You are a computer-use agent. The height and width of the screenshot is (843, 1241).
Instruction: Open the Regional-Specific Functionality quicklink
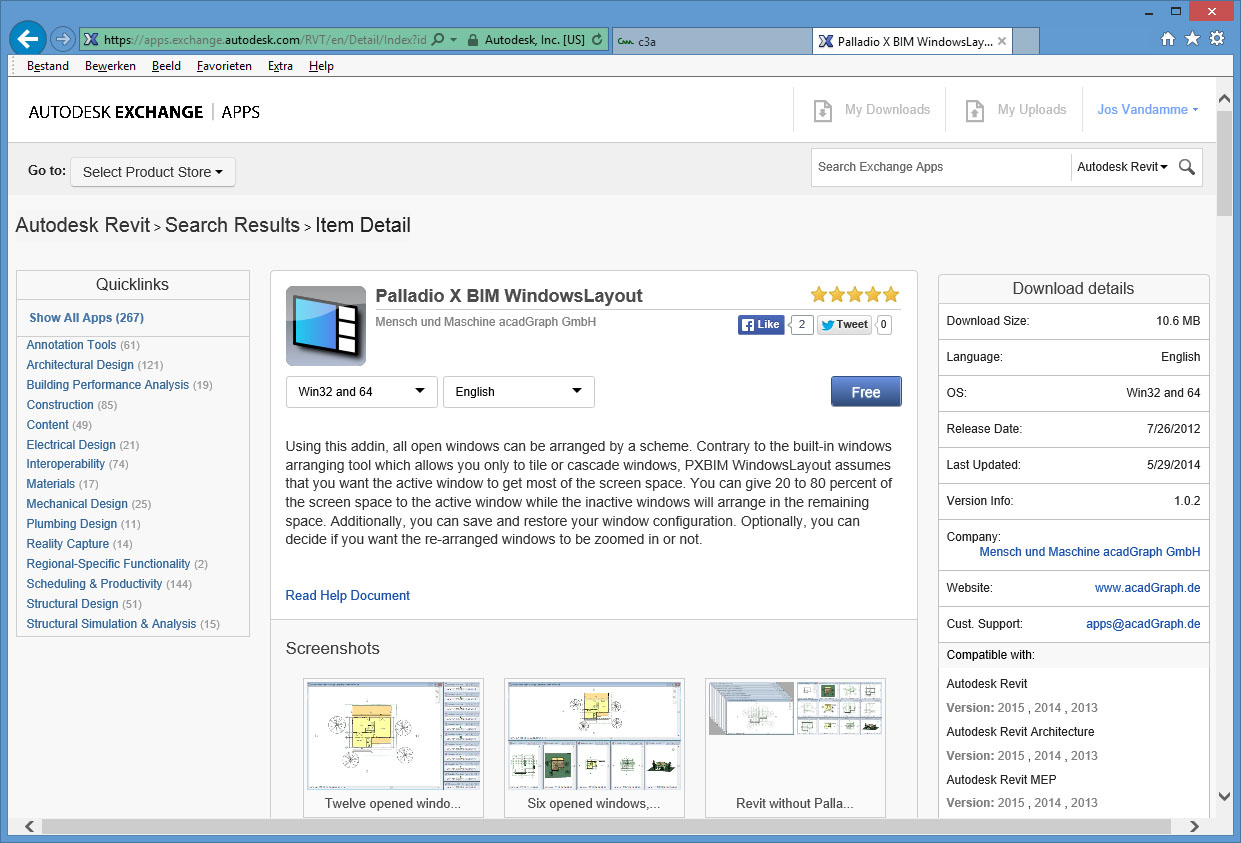point(108,564)
